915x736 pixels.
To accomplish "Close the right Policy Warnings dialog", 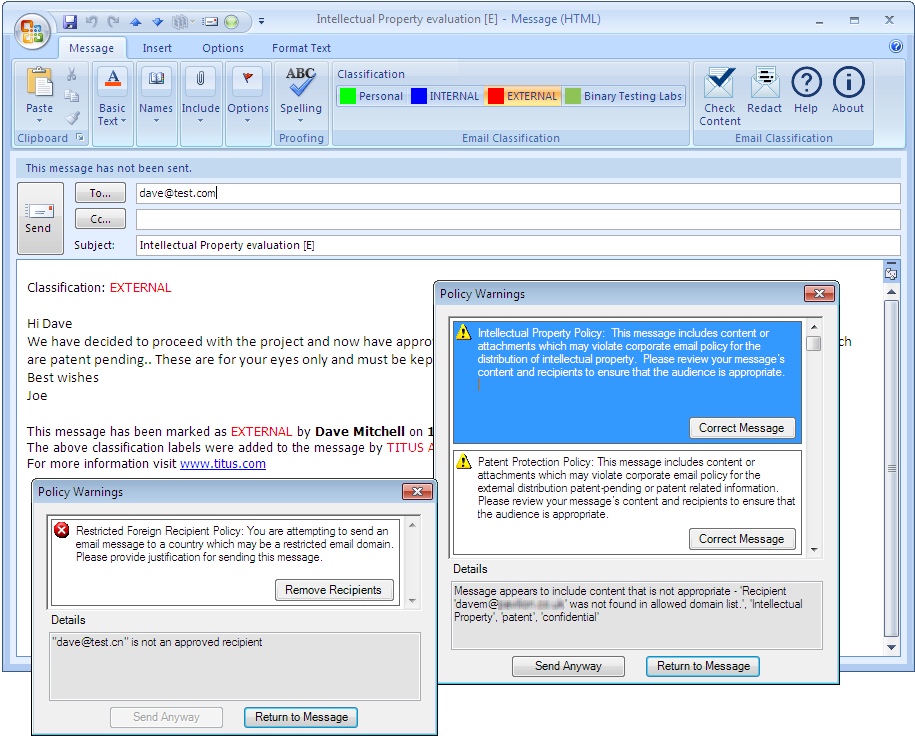I will [819, 294].
